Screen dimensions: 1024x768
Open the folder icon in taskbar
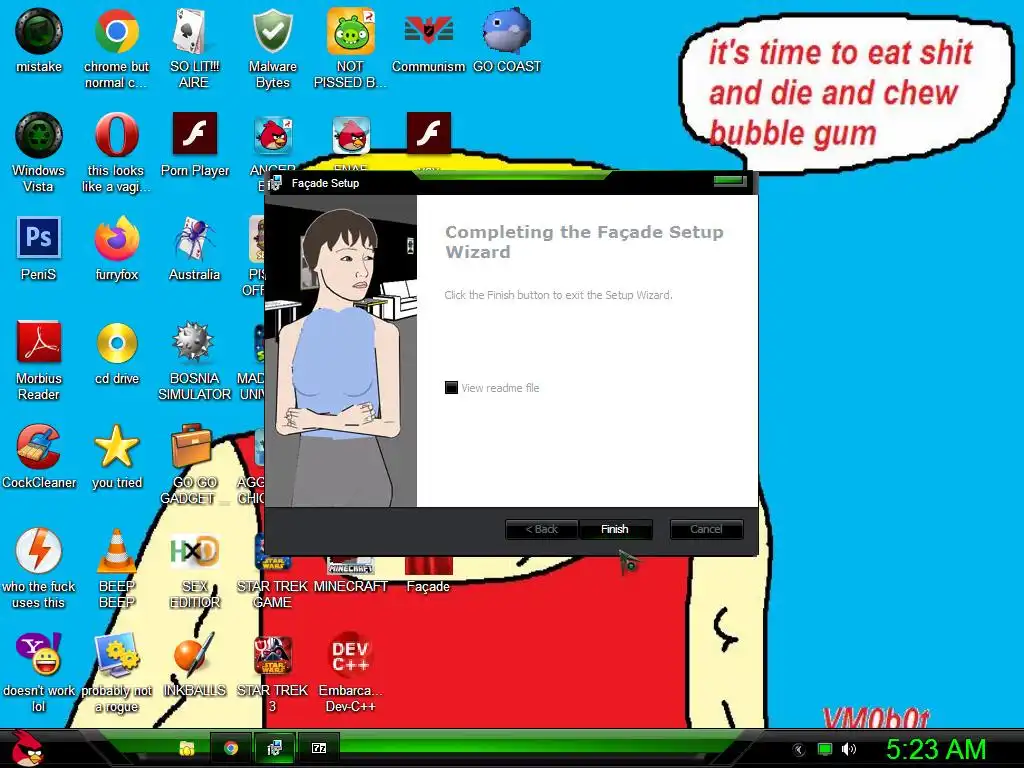187,748
